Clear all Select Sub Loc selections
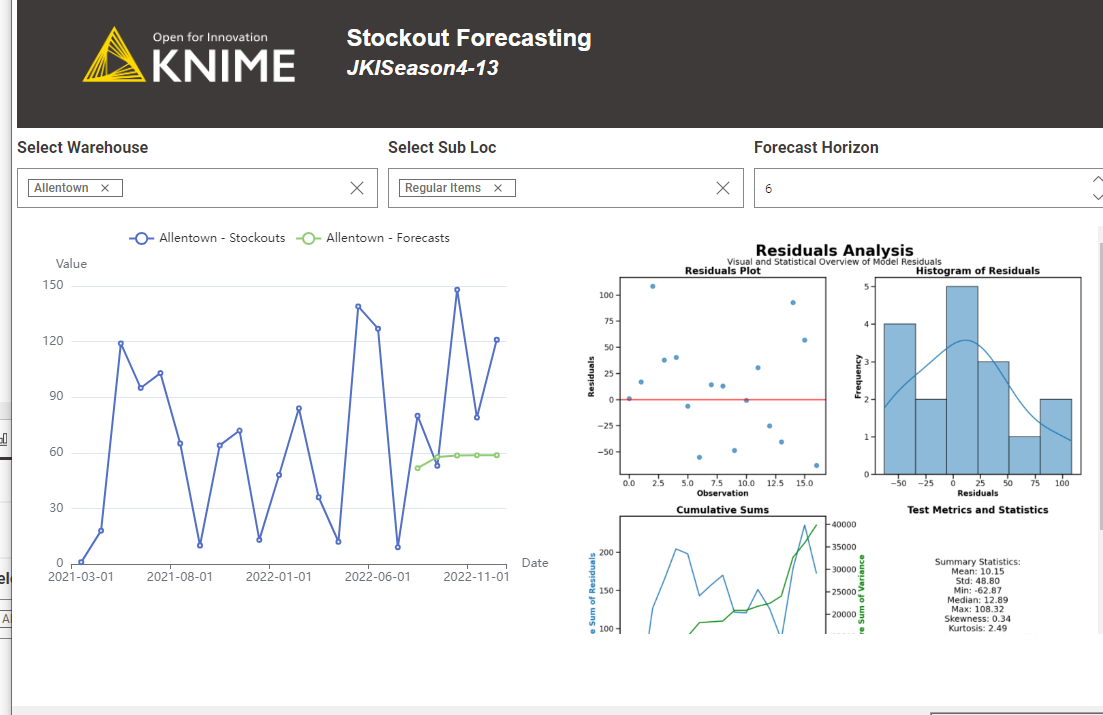This screenshot has width=1103, height=715. (723, 188)
